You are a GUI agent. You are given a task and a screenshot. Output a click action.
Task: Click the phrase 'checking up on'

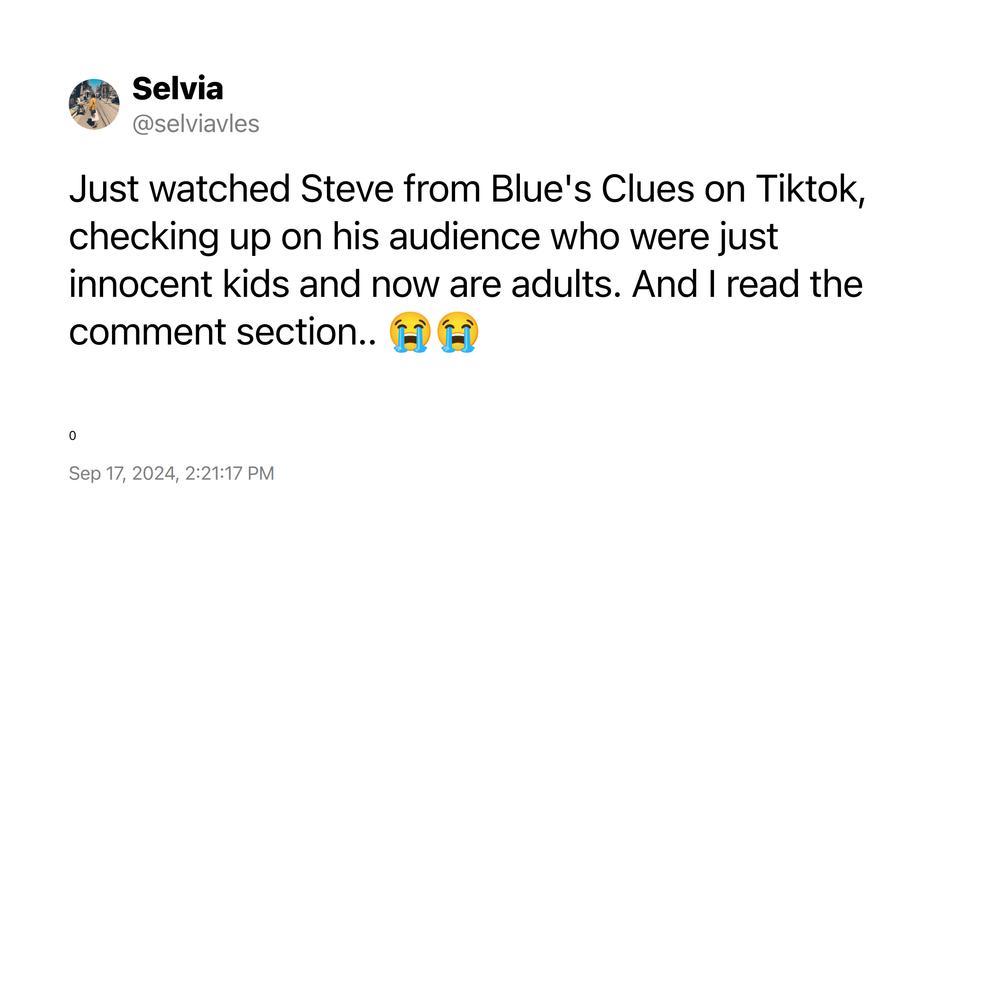tap(195, 237)
